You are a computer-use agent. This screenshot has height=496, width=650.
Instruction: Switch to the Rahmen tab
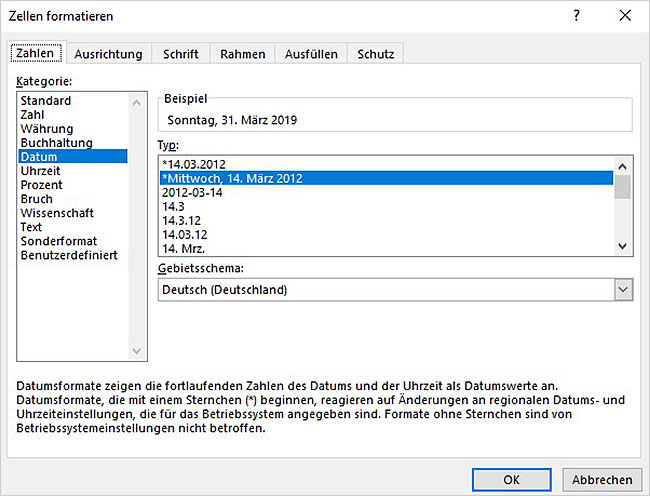(243, 54)
